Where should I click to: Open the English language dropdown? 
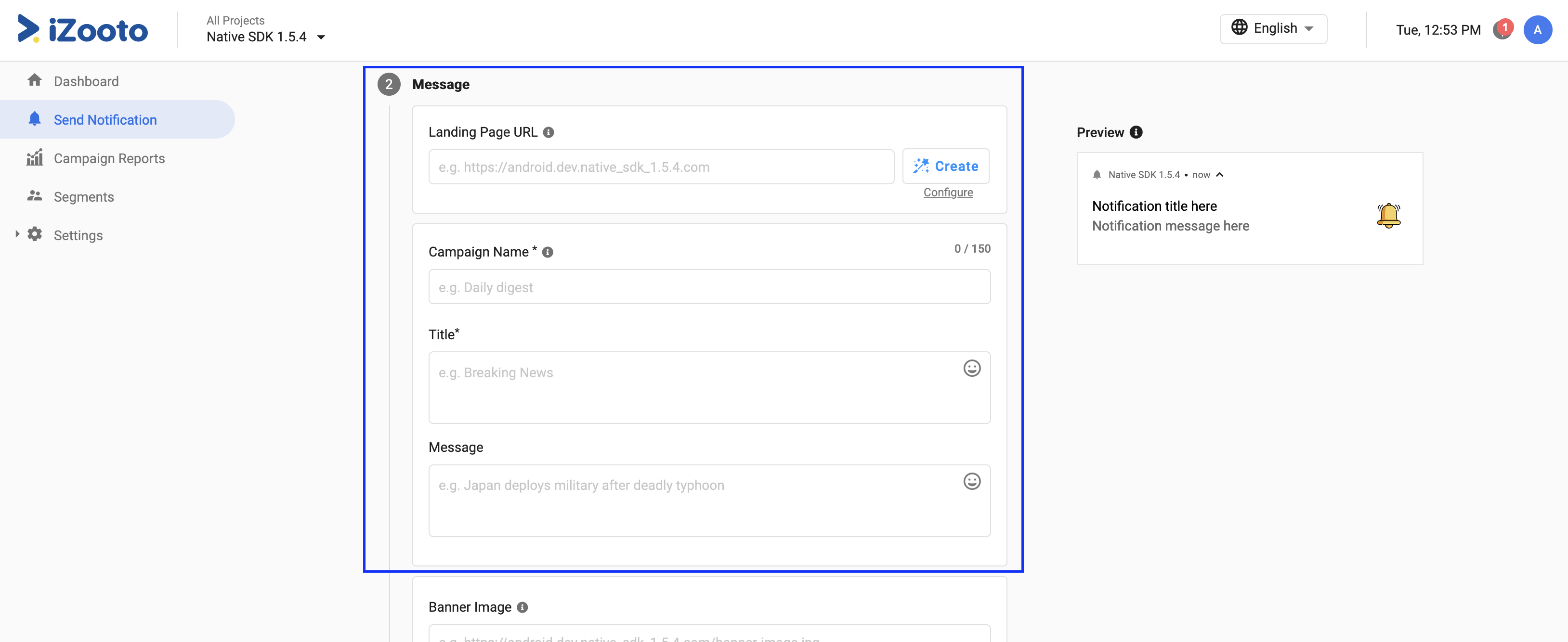click(1273, 28)
